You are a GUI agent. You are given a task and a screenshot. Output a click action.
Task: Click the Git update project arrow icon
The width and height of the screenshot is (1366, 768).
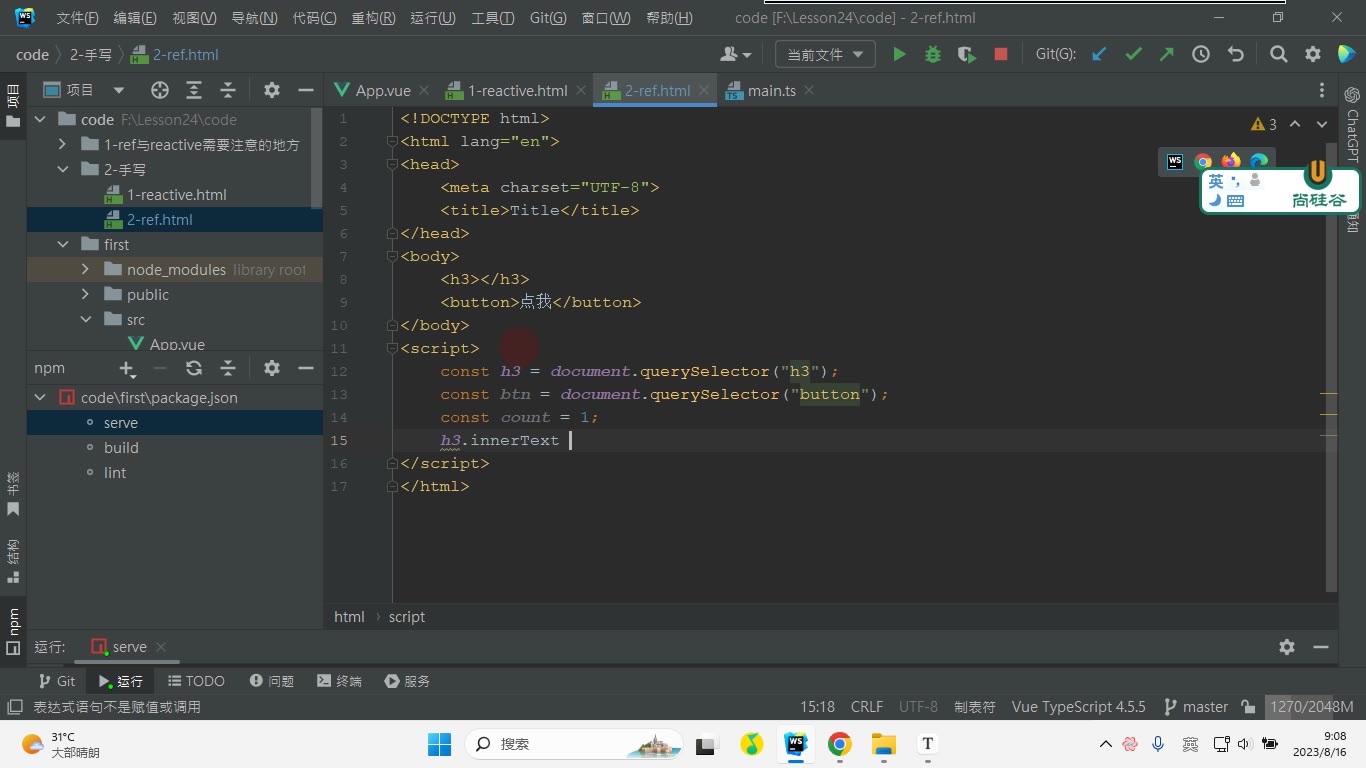(x=1099, y=55)
